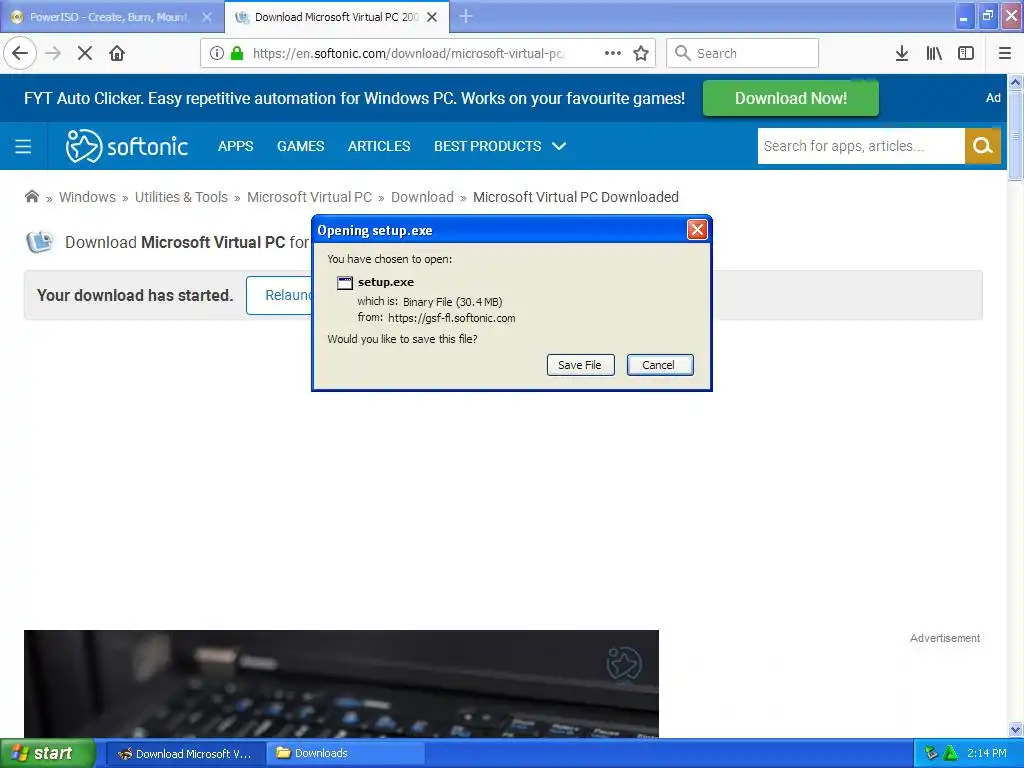Click the Relaunch download button
This screenshot has width=1024, height=768.
(x=280, y=295)
